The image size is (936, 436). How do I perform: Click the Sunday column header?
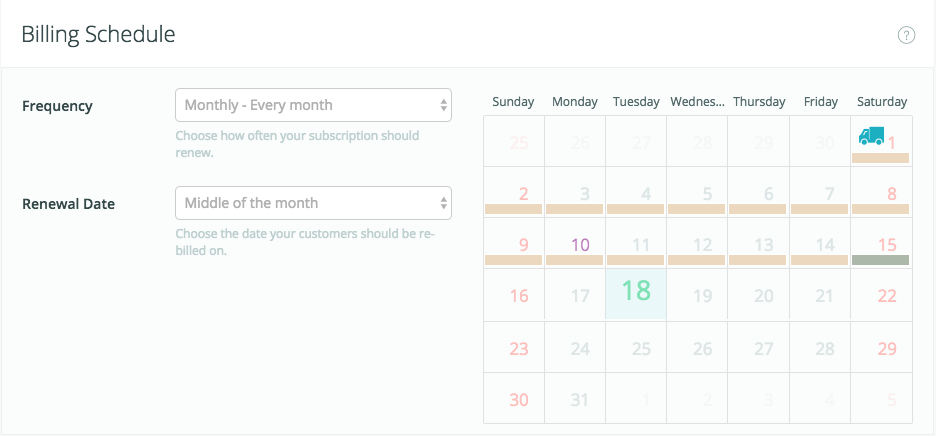click(x=513, y=102)
